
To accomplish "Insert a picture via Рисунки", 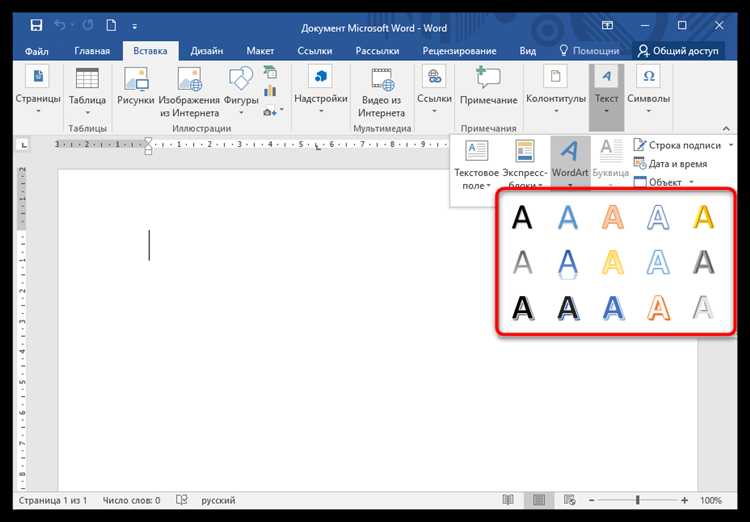I will click(x=135, y=86).
